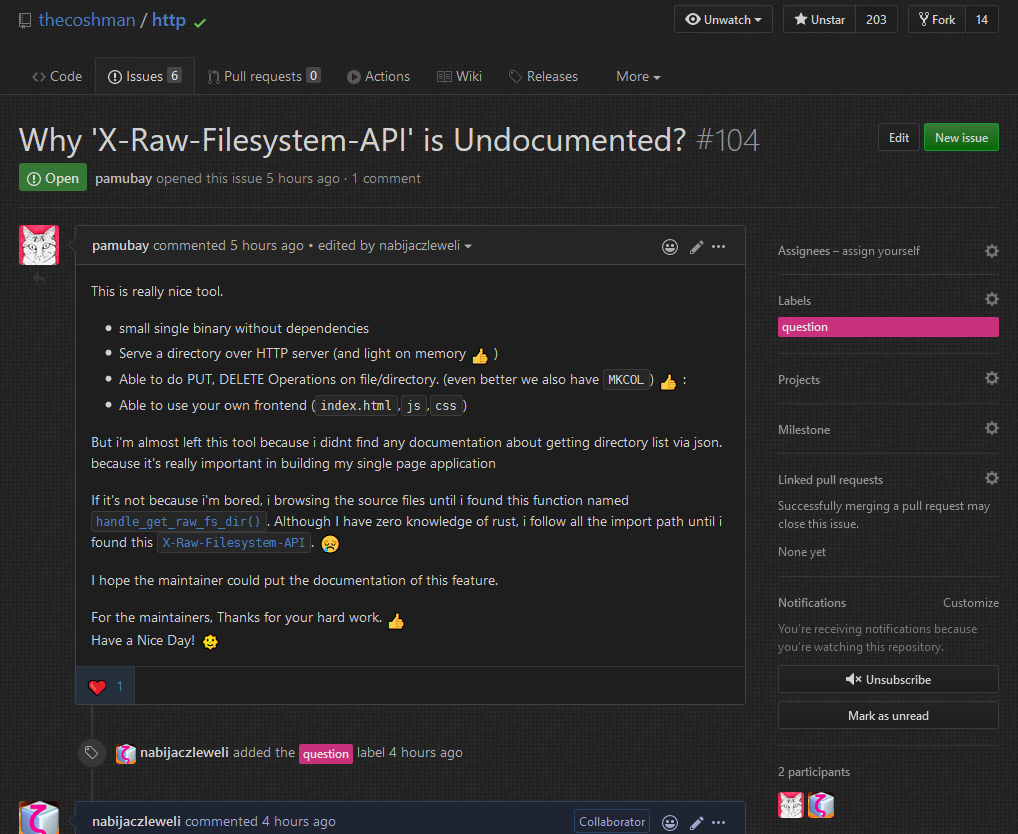Viewport: 1018px width, 834px height.
Task: Click the Projects gear icon
Action: coord(991,379)
